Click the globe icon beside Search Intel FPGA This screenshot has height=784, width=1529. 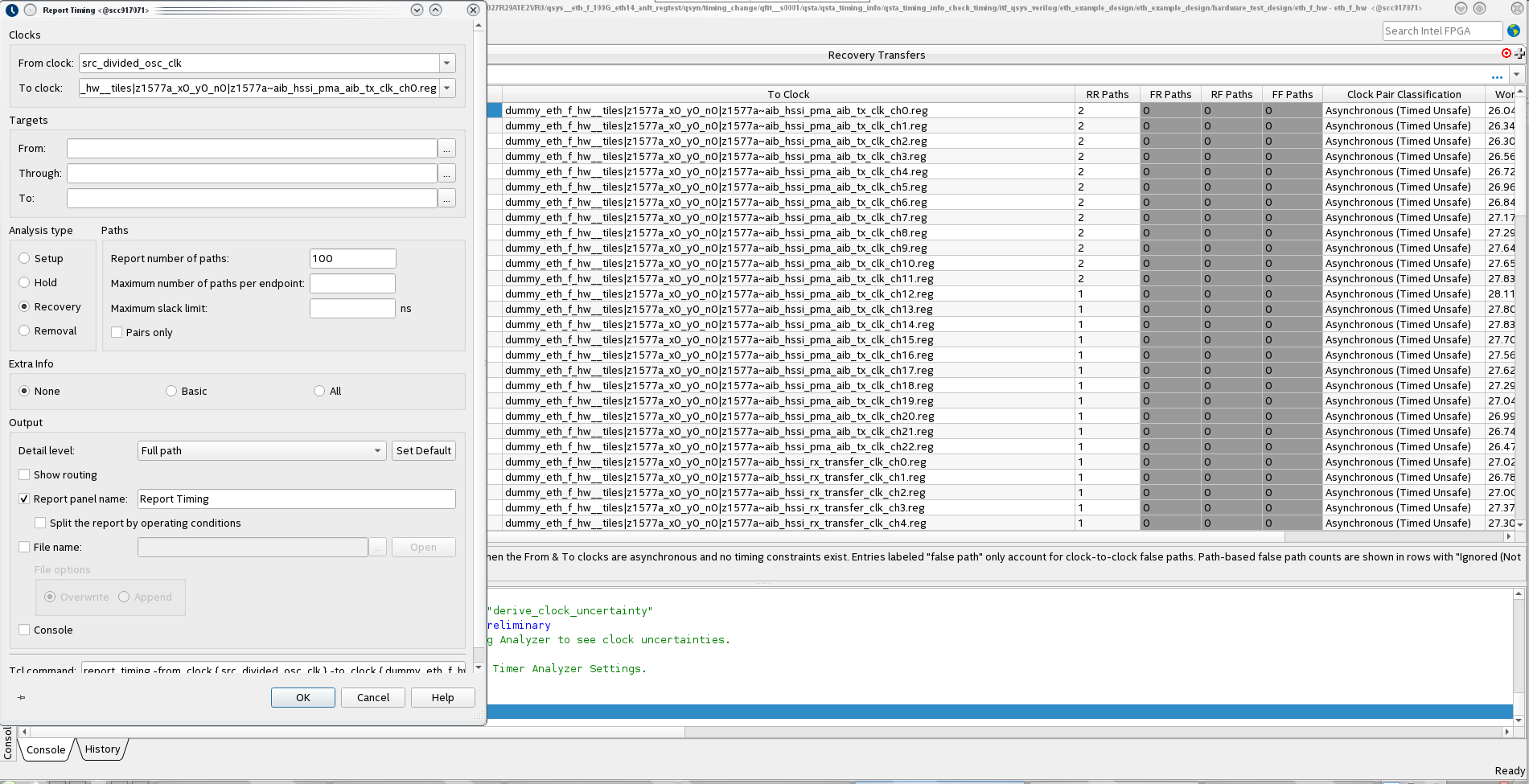[1514, 31]
